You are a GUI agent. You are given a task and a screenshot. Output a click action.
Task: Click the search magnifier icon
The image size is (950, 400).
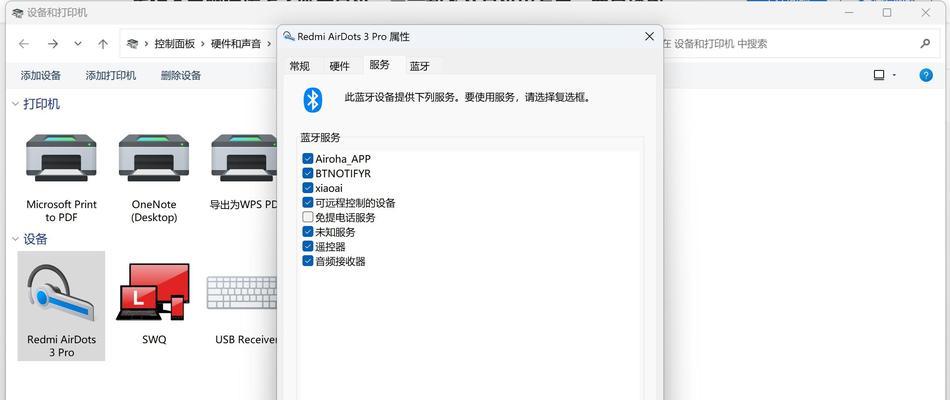click(x=925, y=44)
